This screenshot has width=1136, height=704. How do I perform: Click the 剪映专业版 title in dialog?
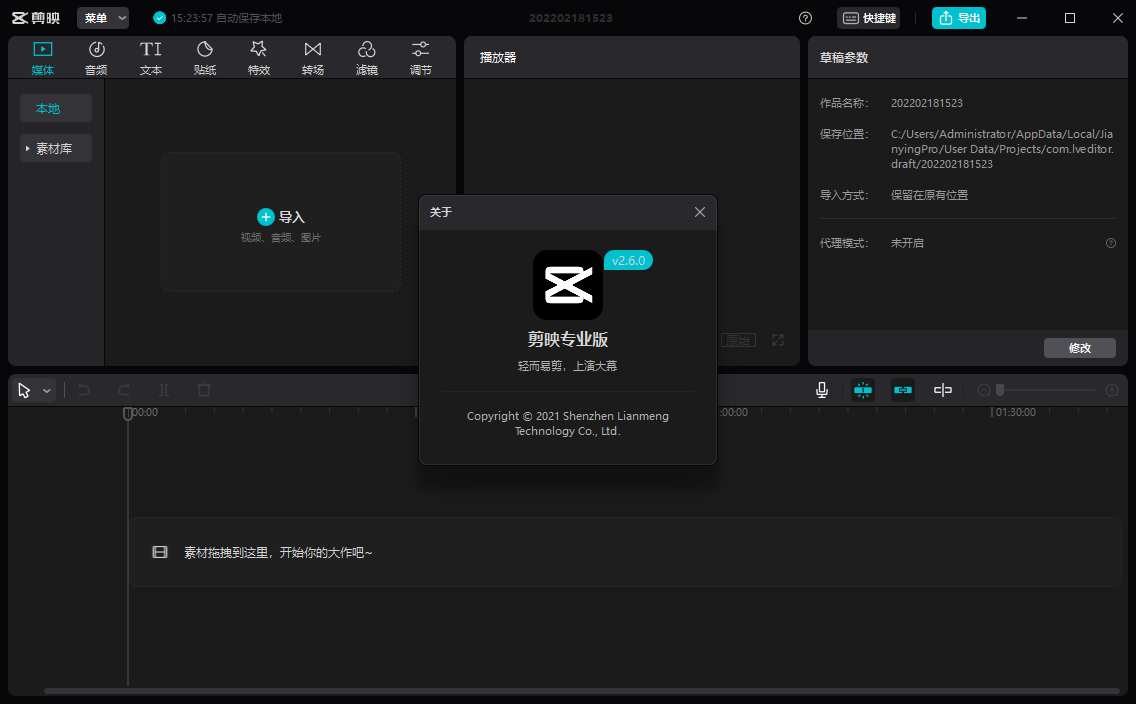pyautogui.click(x=568, y=339)
